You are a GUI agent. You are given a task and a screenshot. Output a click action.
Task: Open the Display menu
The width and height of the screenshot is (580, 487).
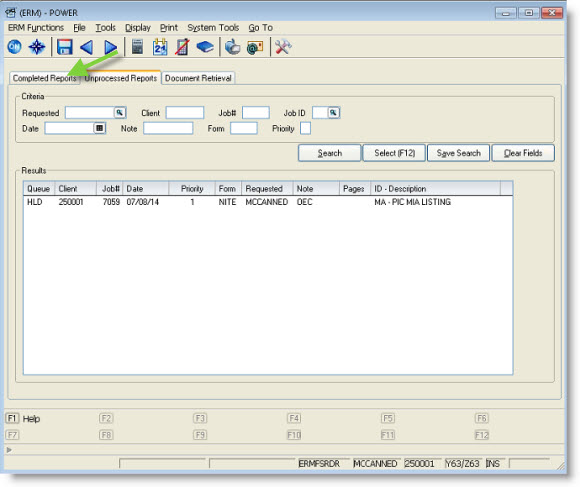138,28
